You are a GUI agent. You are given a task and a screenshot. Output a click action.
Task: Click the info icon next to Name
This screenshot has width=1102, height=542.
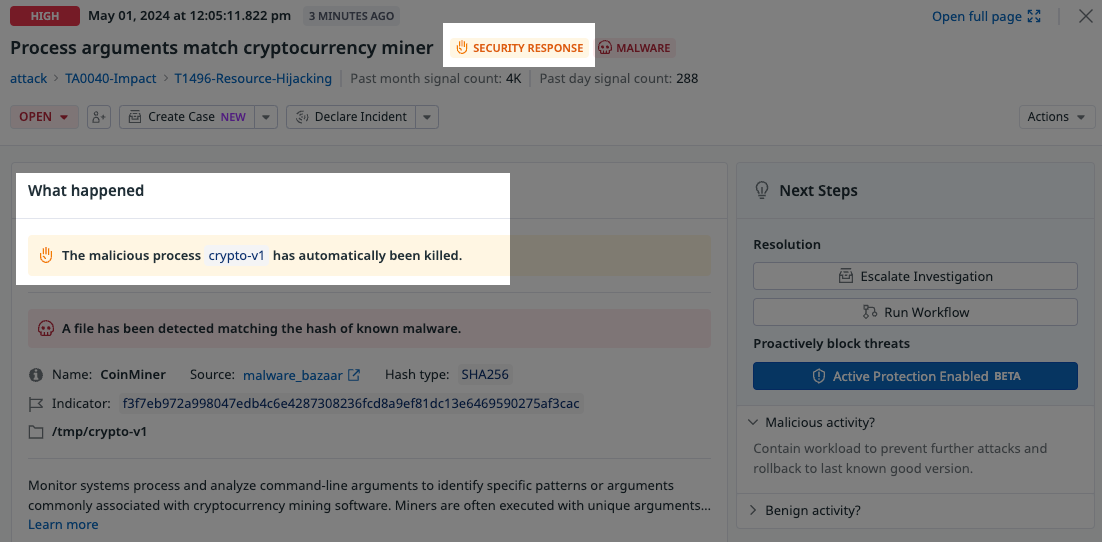36,375
